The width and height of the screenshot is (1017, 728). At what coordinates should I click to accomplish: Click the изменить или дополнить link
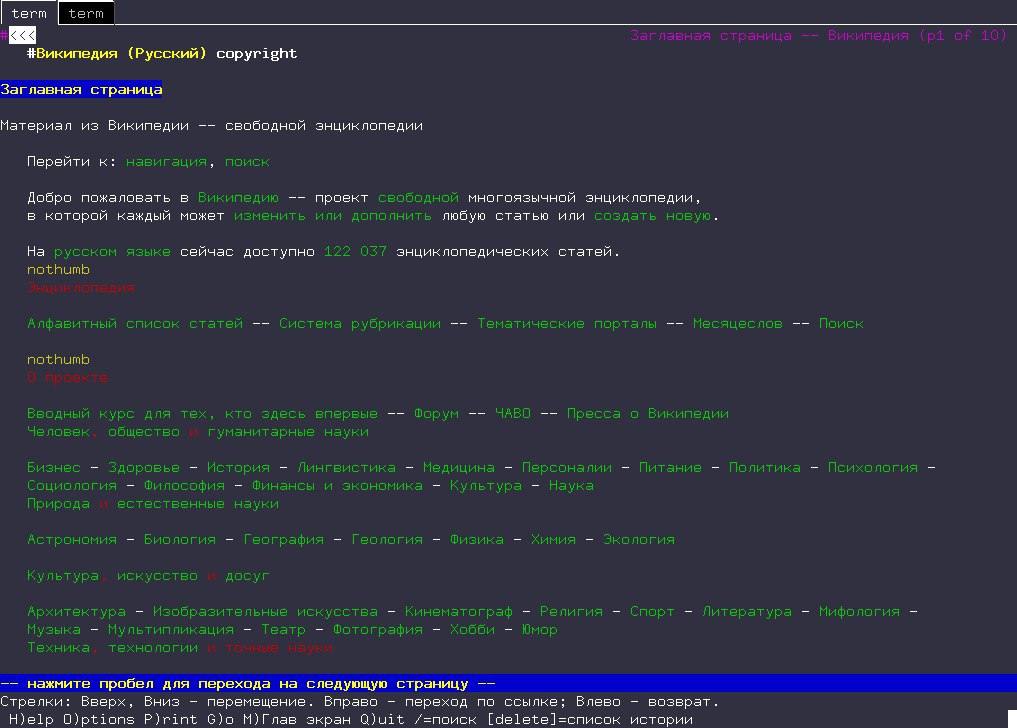pyautogui.click(x=333, y=215)
